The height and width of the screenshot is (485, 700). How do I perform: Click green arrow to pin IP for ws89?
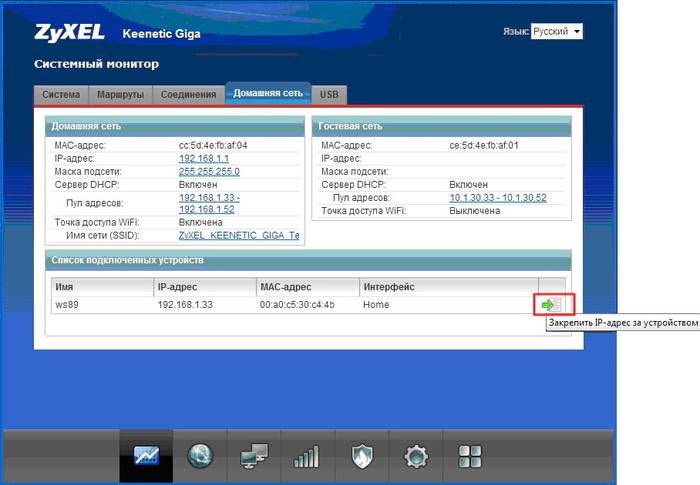tap(548, 304)
